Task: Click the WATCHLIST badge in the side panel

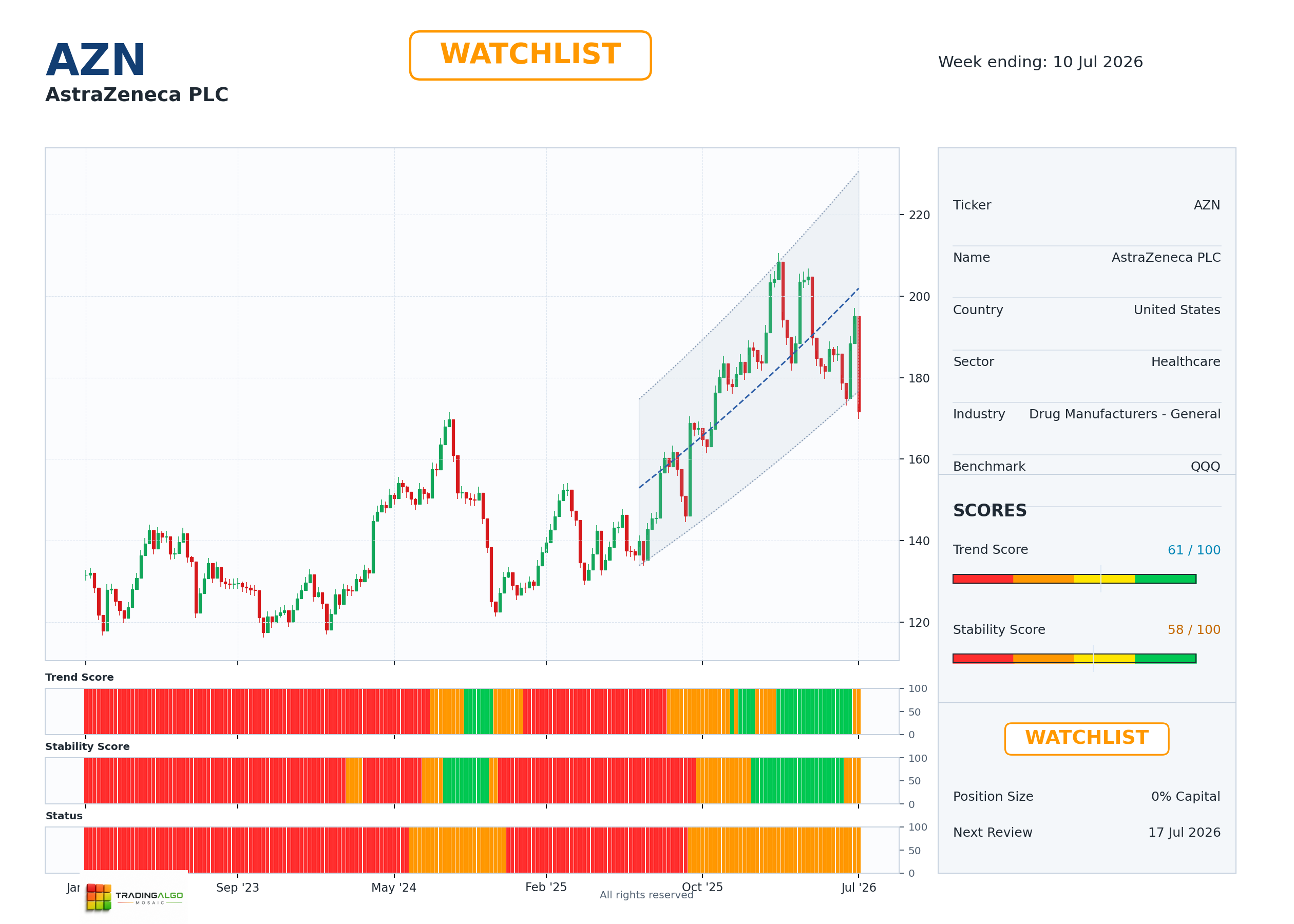Action: click(x=1087, y=739)
